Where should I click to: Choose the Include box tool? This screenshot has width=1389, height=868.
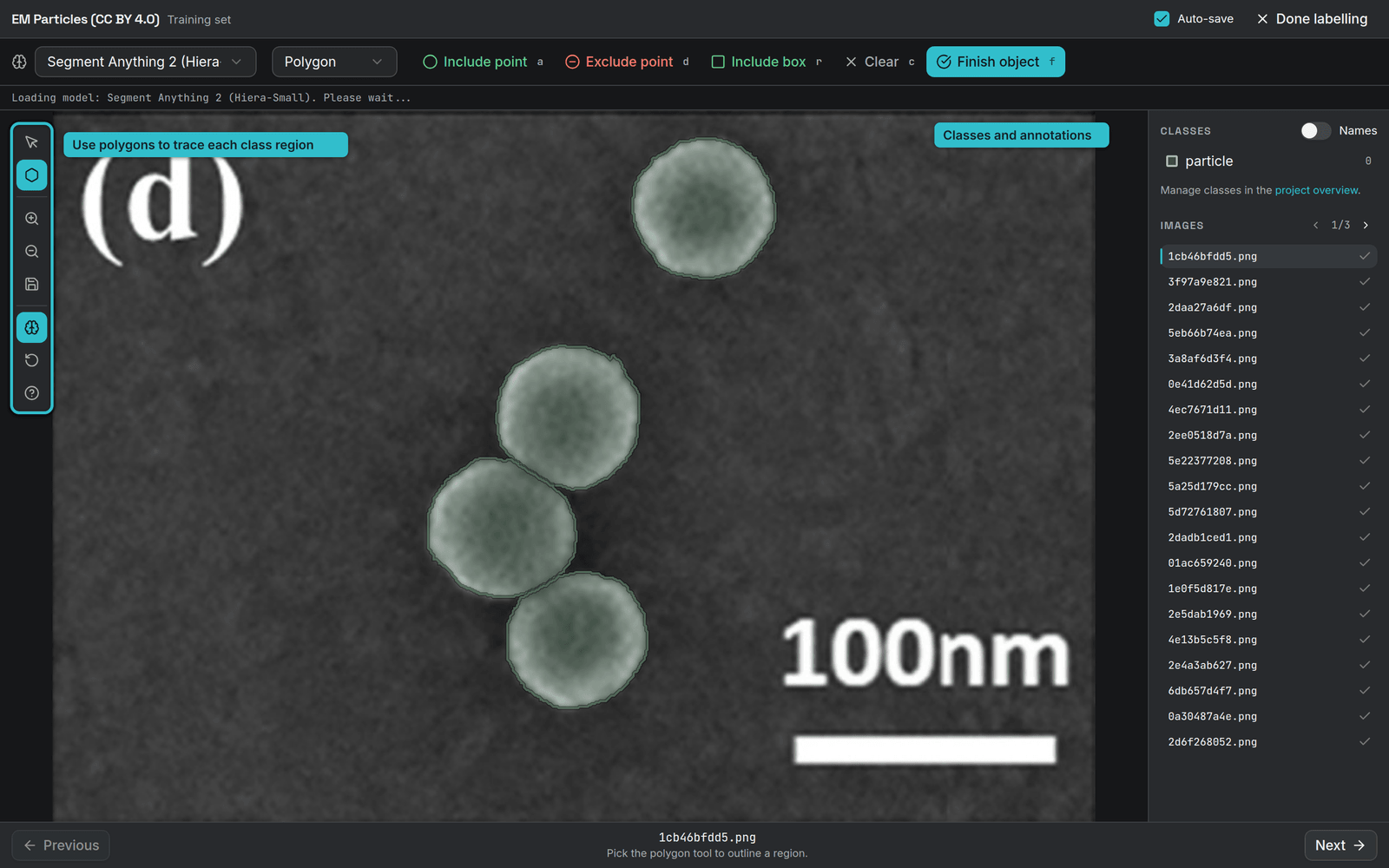click(767, 62)
